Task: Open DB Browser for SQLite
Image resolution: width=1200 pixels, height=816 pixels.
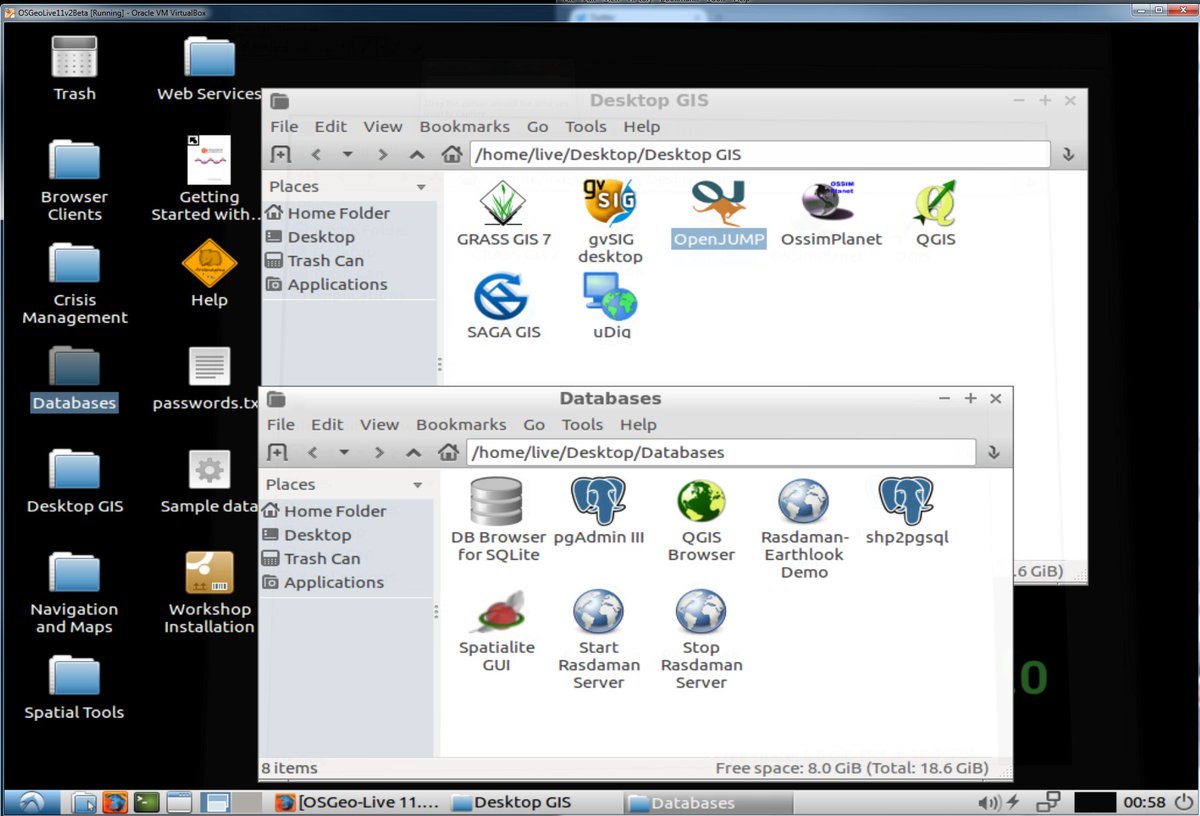Action: coord(497,502)
